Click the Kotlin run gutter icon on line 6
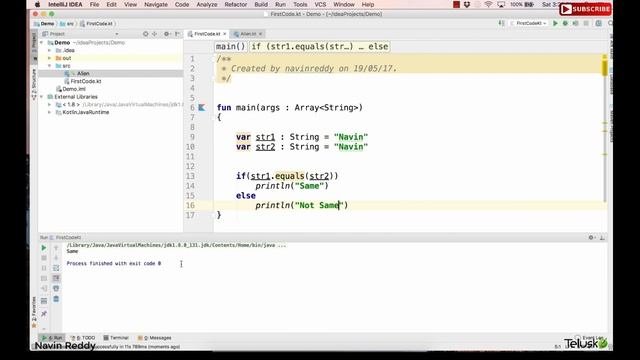The width and height of the screenshot is (640, 360). tap(202, 107)
